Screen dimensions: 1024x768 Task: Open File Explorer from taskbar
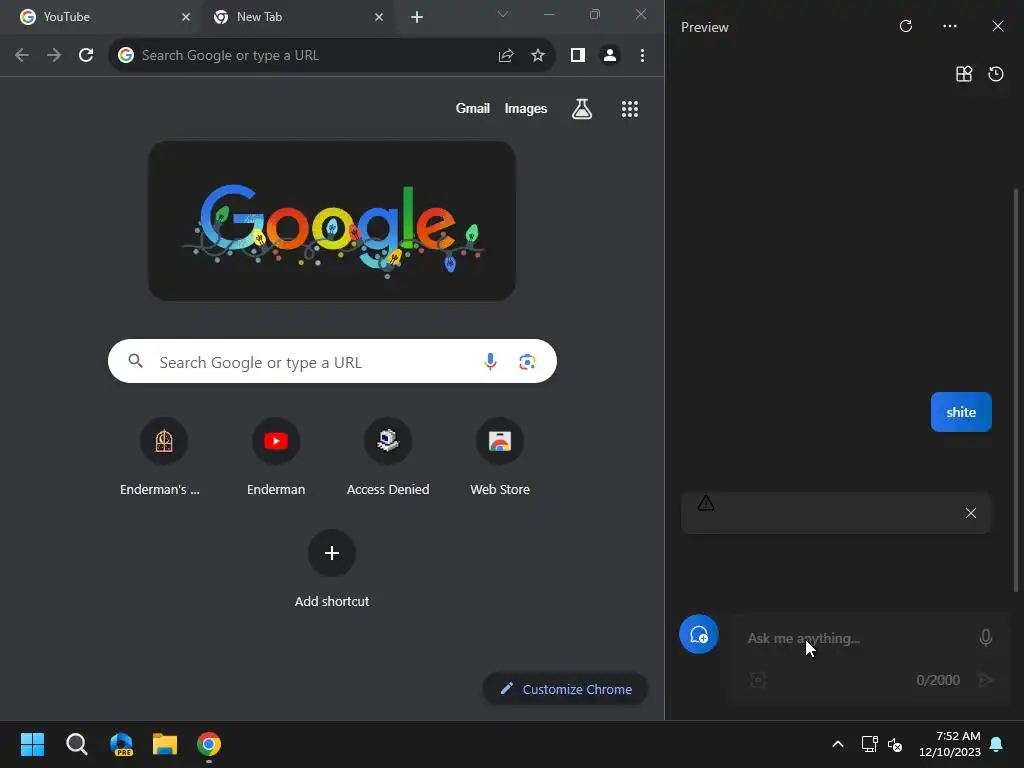tap(165, 744)
